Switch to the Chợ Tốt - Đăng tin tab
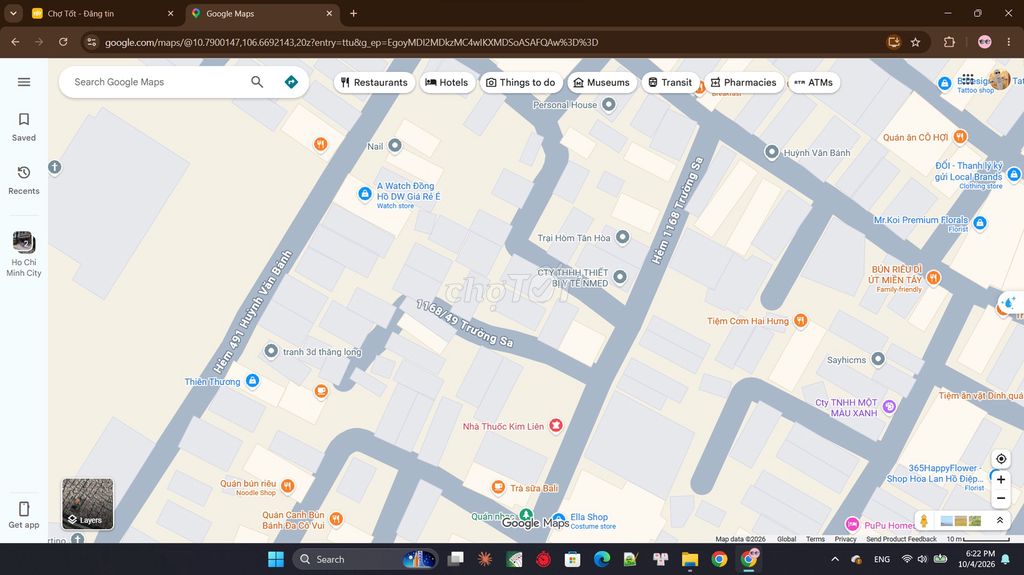1024x575 pixels. 103,13
